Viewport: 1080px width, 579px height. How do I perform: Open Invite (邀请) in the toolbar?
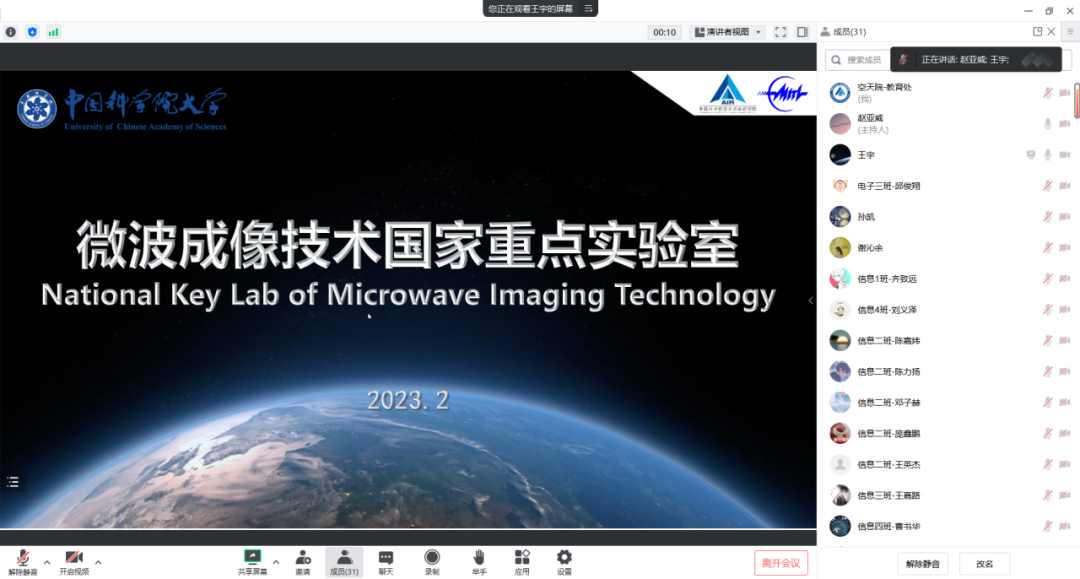tap(303, 562)
